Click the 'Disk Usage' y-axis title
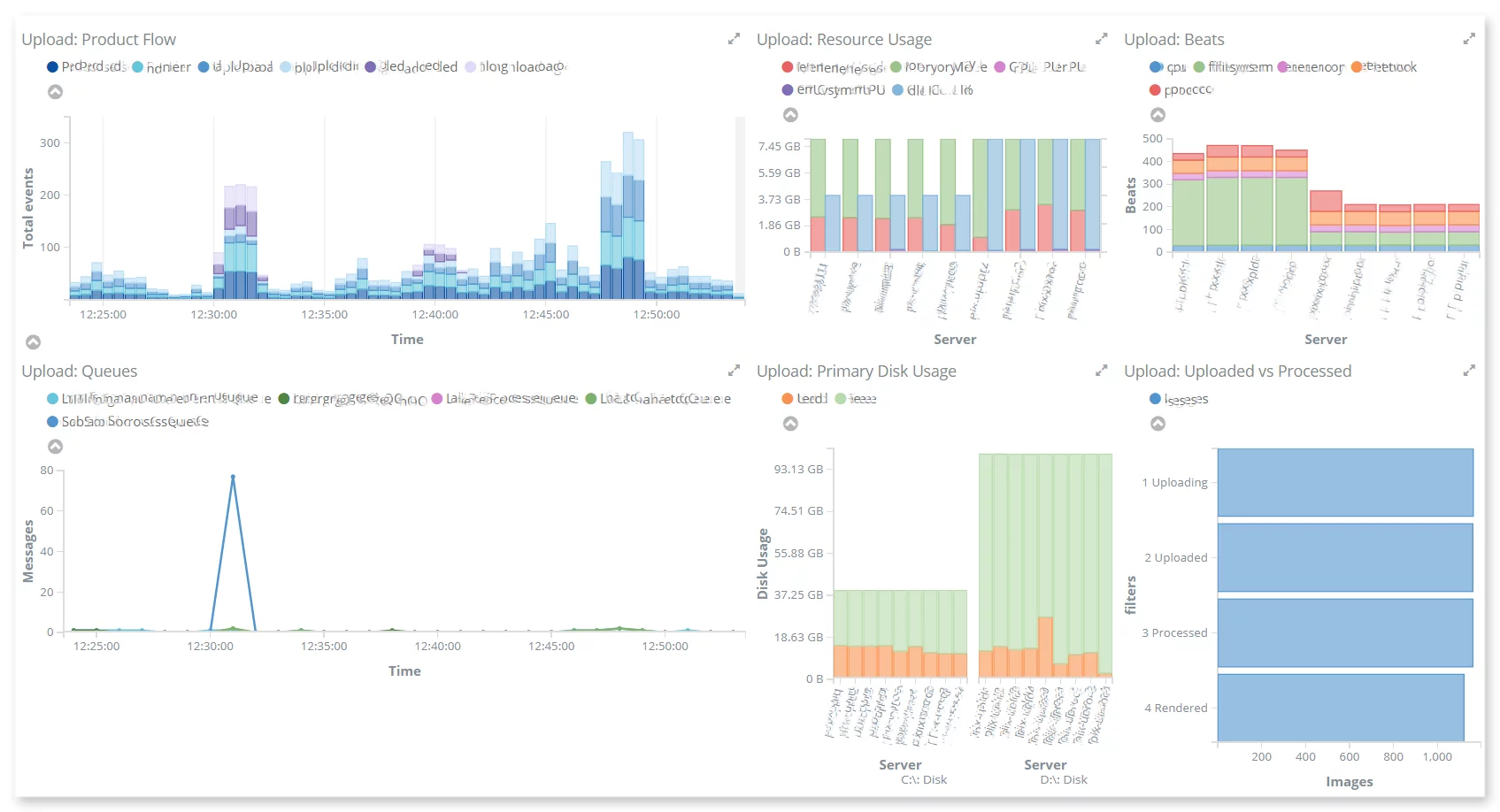The height and width of the screenshot is (812, 1500). click(x=763, y=564)
